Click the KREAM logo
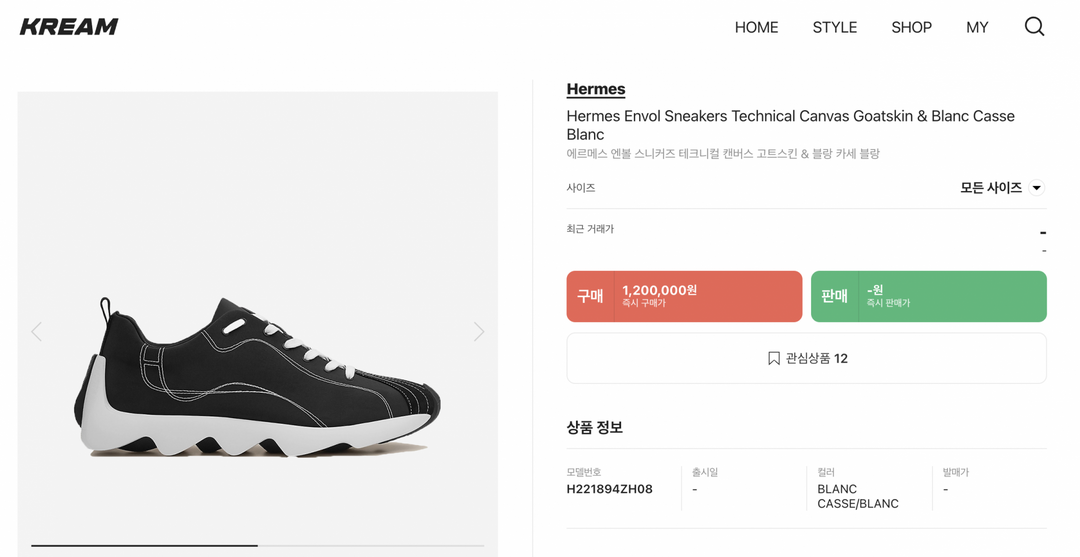The image size is (1080, 557). tap(69, 27)
